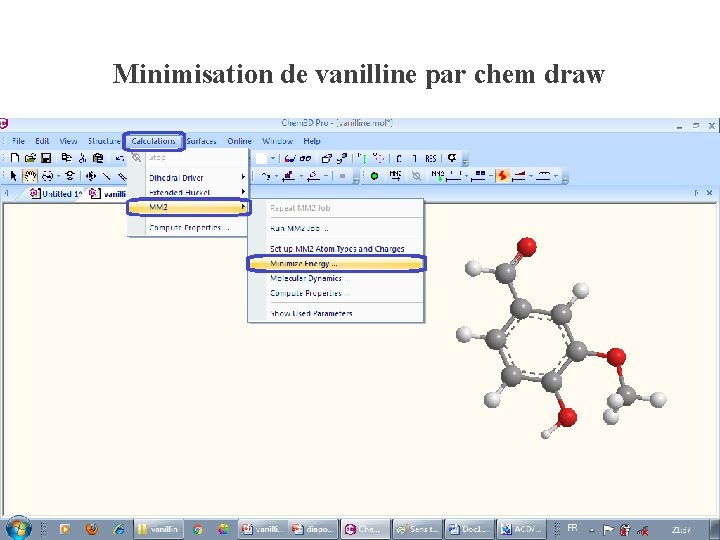Click the orange lightning highlighted icon
This screenshot has height=540, width=720.
[x=502, y=176]
